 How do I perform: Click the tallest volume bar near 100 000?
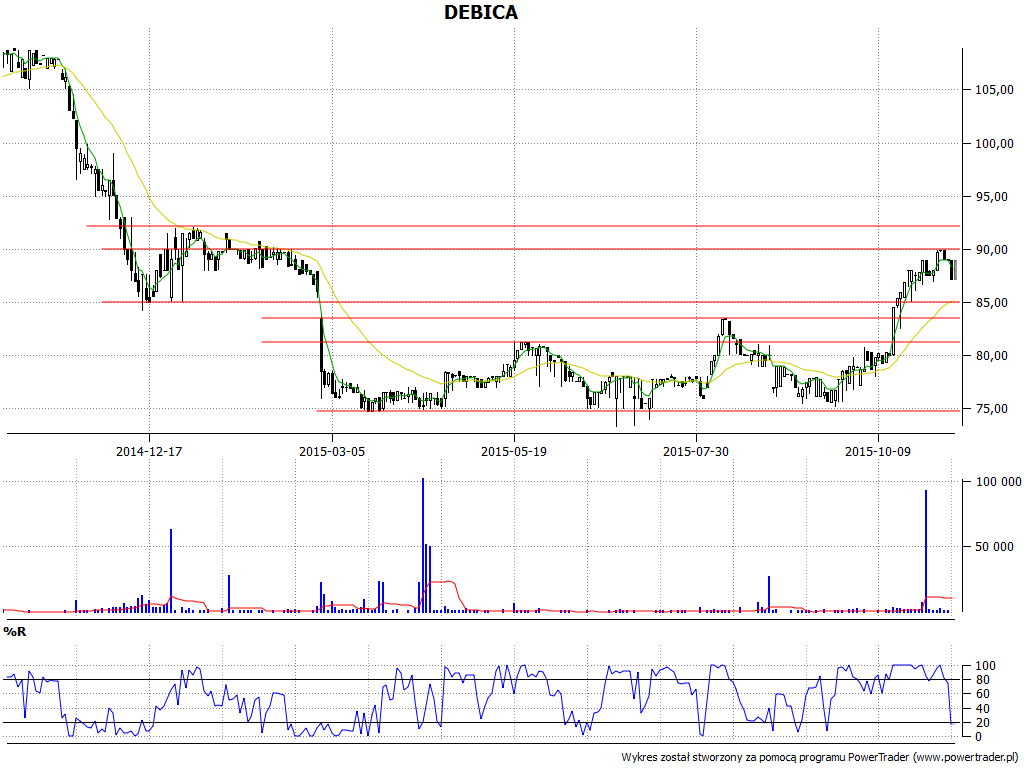pos(423,545)
